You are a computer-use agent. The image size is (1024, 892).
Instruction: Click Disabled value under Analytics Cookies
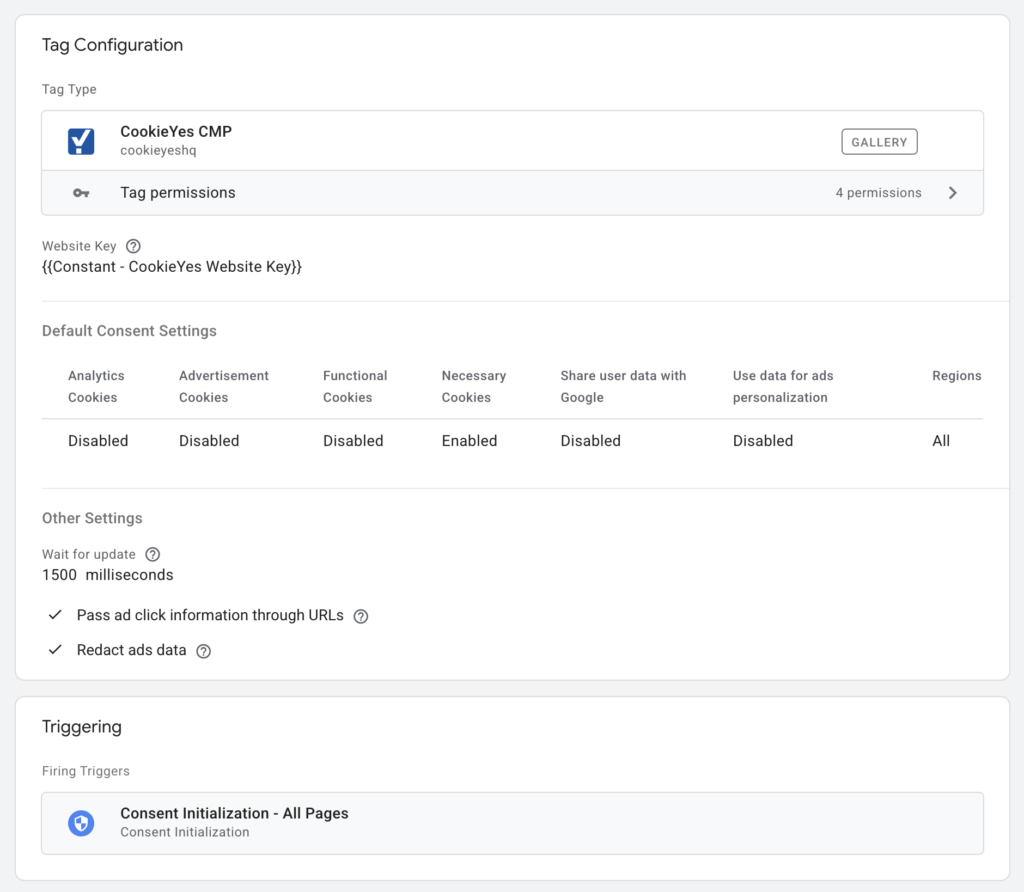point(98,441)
